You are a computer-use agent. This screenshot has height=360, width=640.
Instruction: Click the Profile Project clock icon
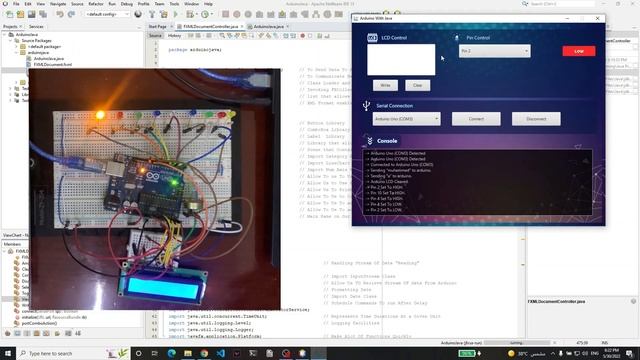(x=204, y=14)
